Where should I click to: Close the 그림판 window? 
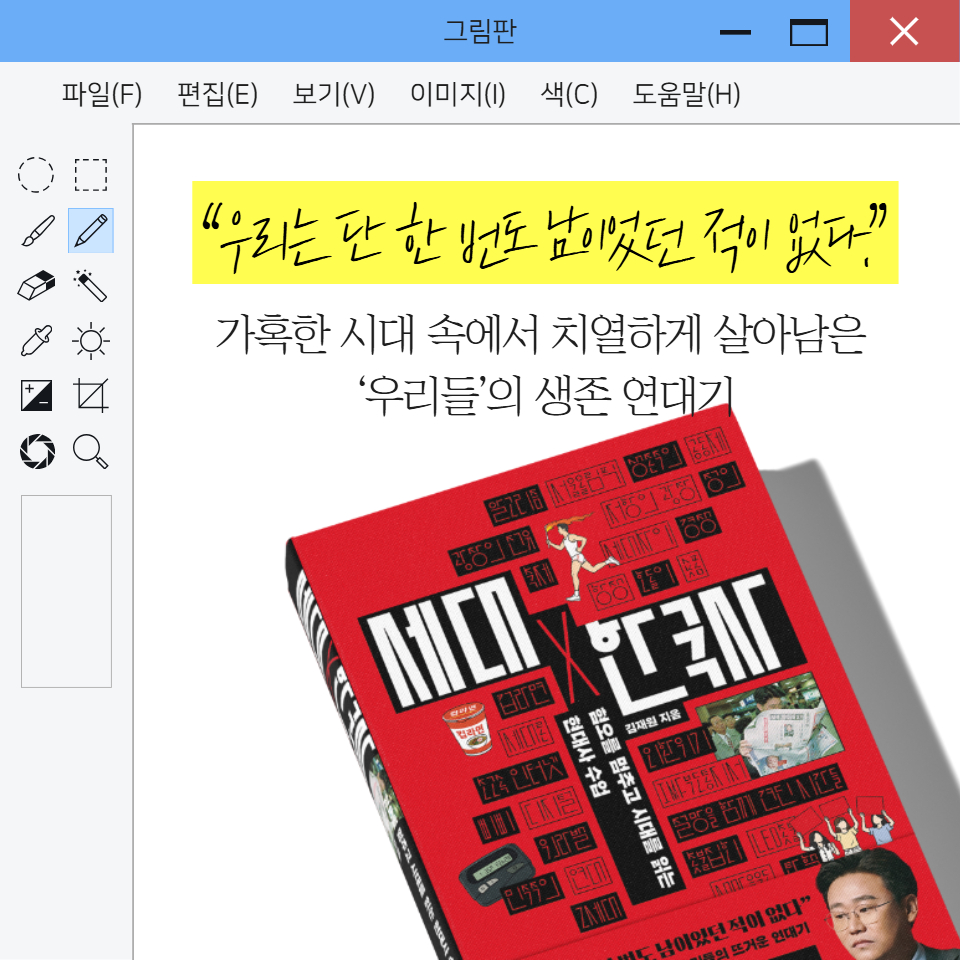click(x=904, y=31)
